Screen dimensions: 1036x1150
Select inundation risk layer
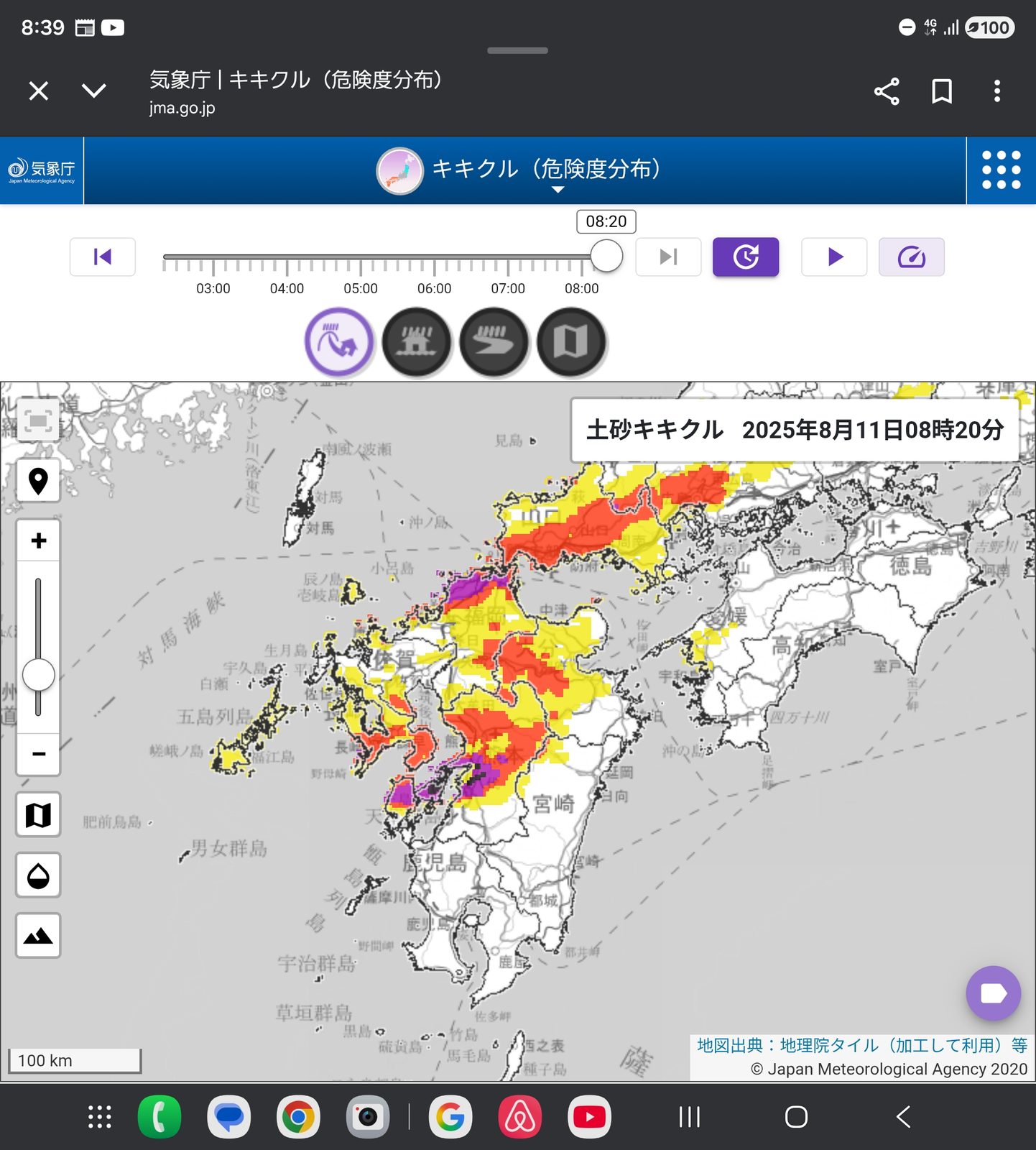point(417,342)
